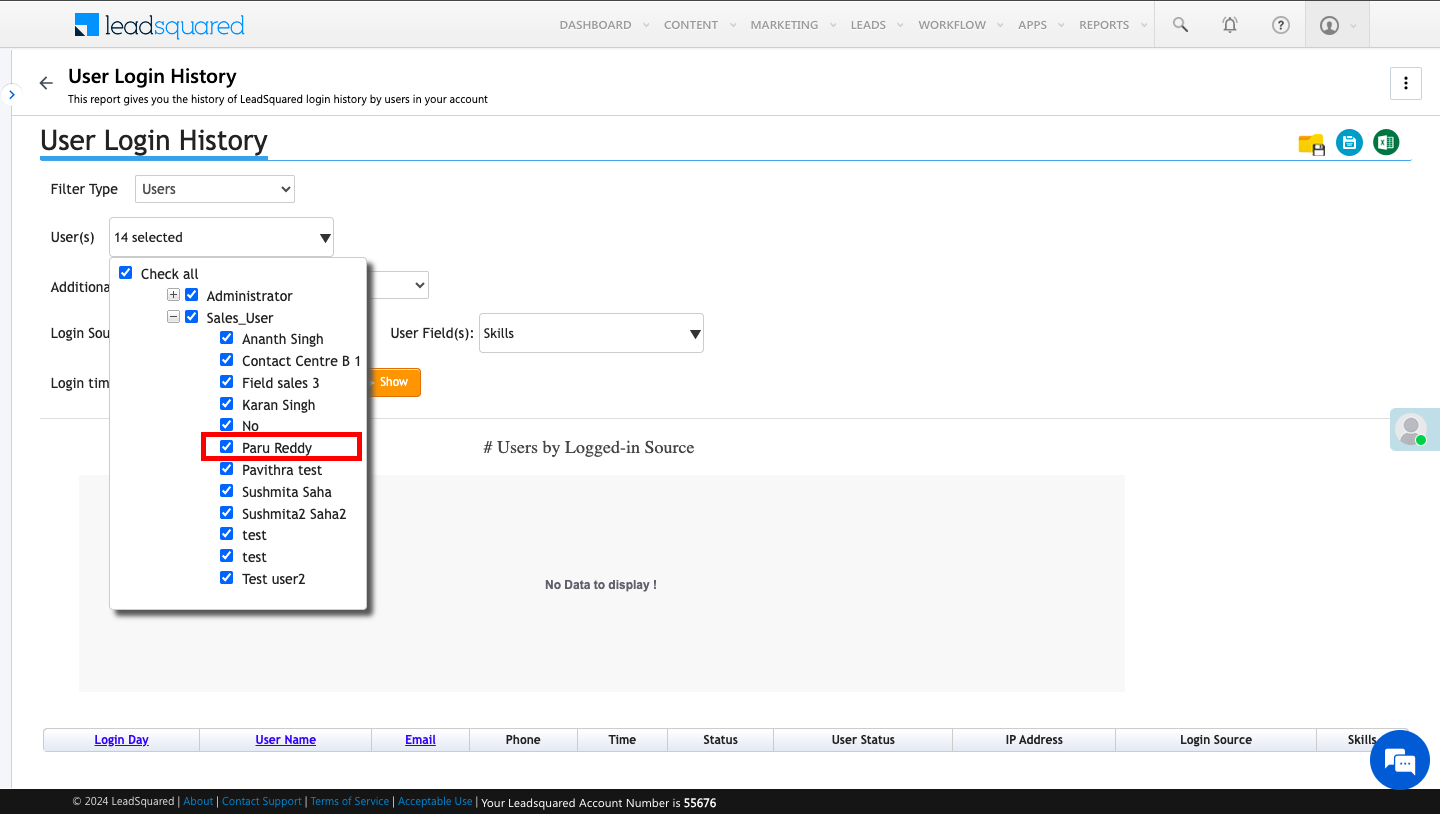1440x814 pixels.
Task: Click the "# Users by Logged-in Source" chart title
Action: click(x=589, y=448)
